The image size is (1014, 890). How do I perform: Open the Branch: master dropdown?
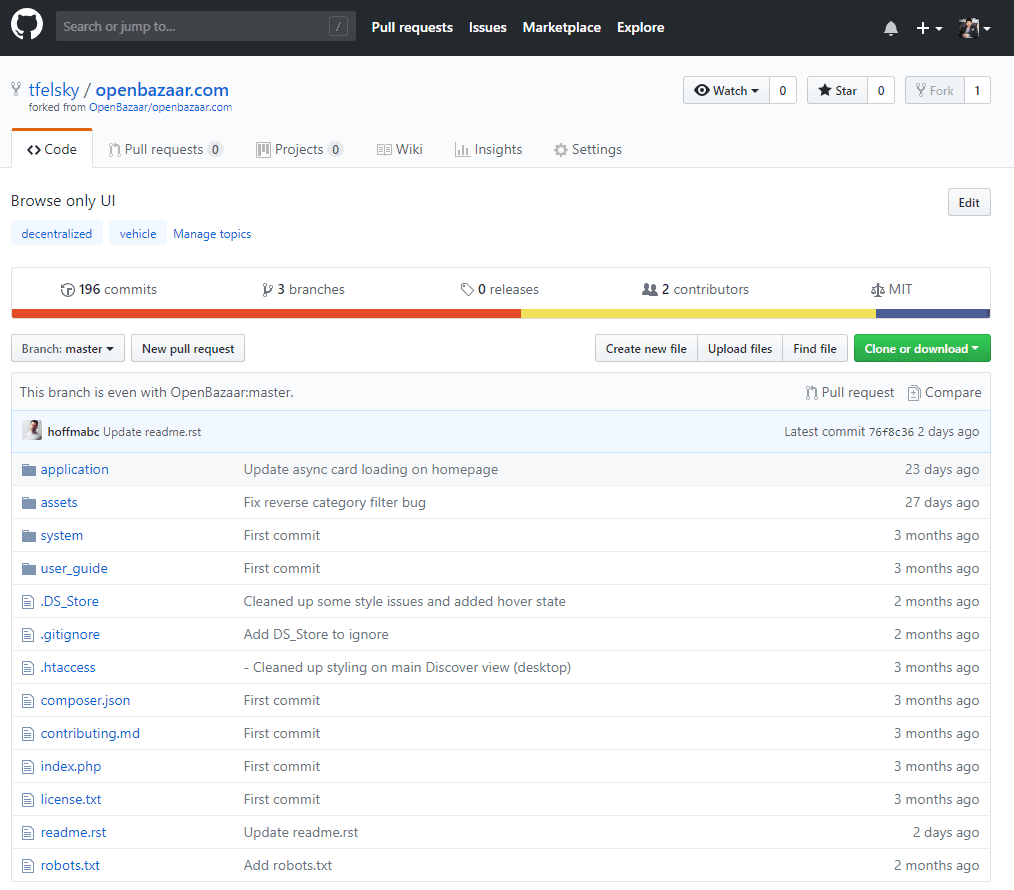pyautogui.click(x=68, y=349)
